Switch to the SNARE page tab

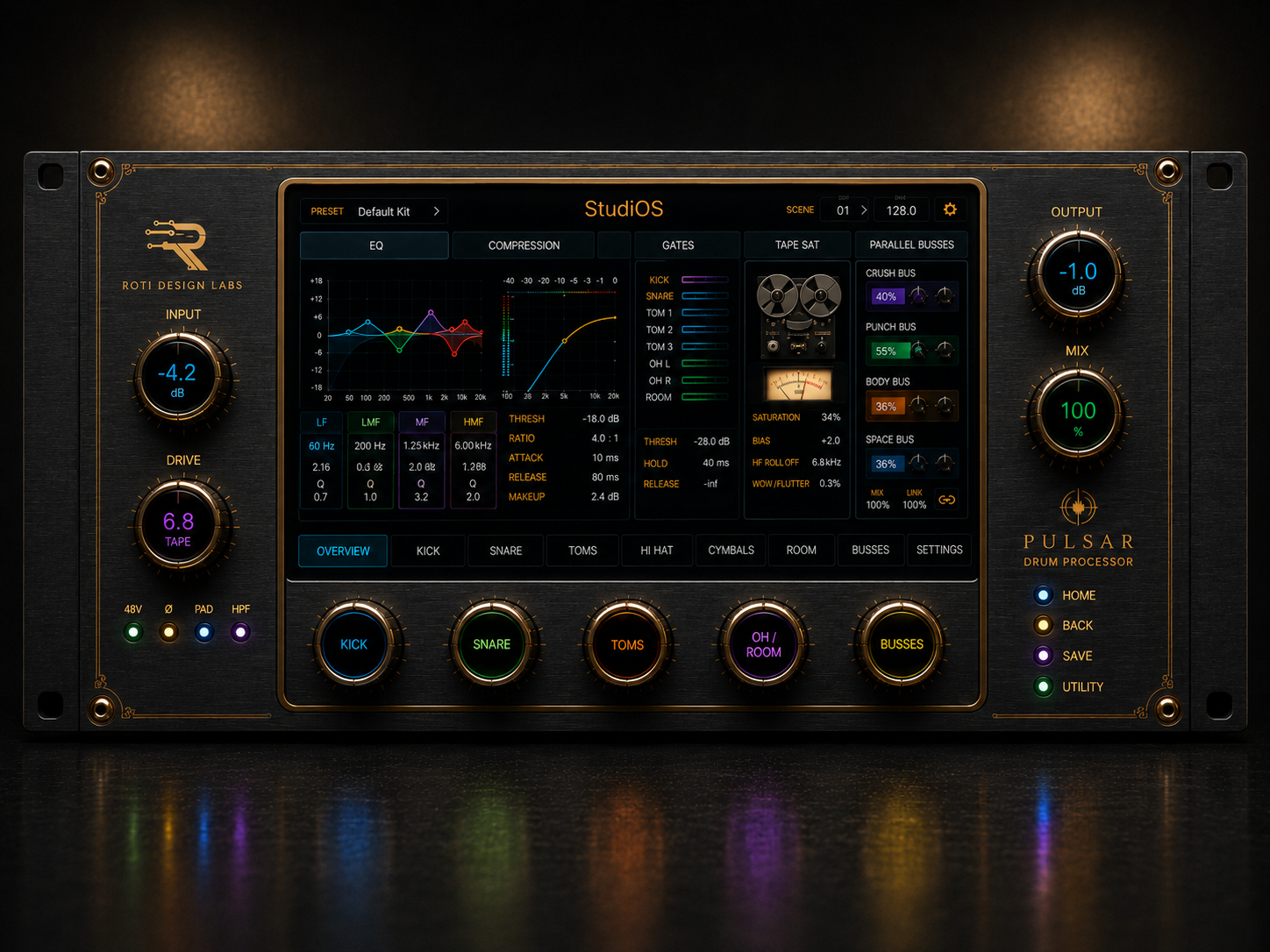click(x=506, y=551)
